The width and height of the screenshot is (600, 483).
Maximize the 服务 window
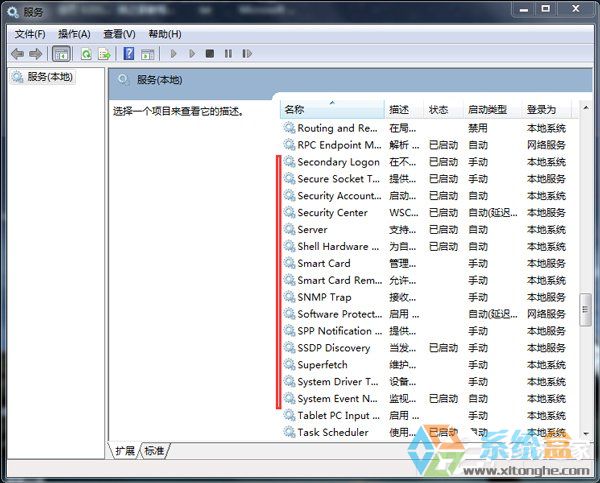546,9
